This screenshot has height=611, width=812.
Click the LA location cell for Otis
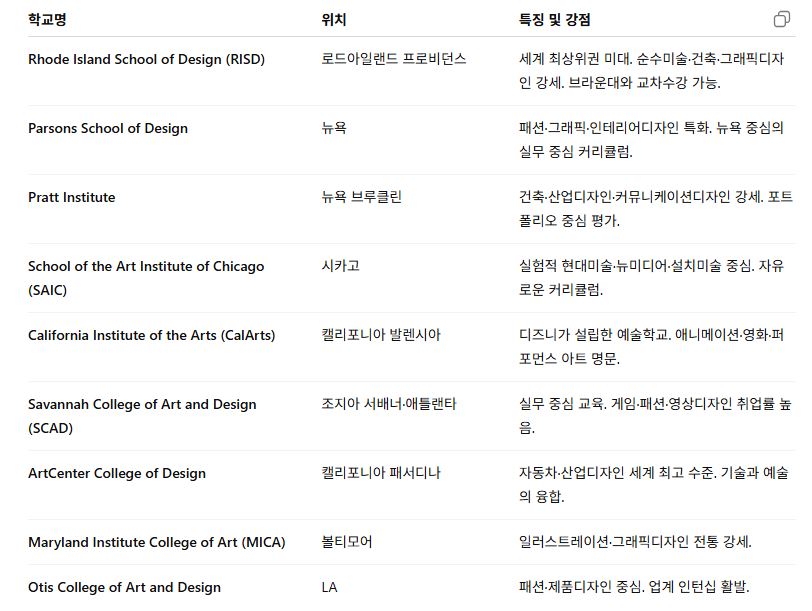[329, 587]
